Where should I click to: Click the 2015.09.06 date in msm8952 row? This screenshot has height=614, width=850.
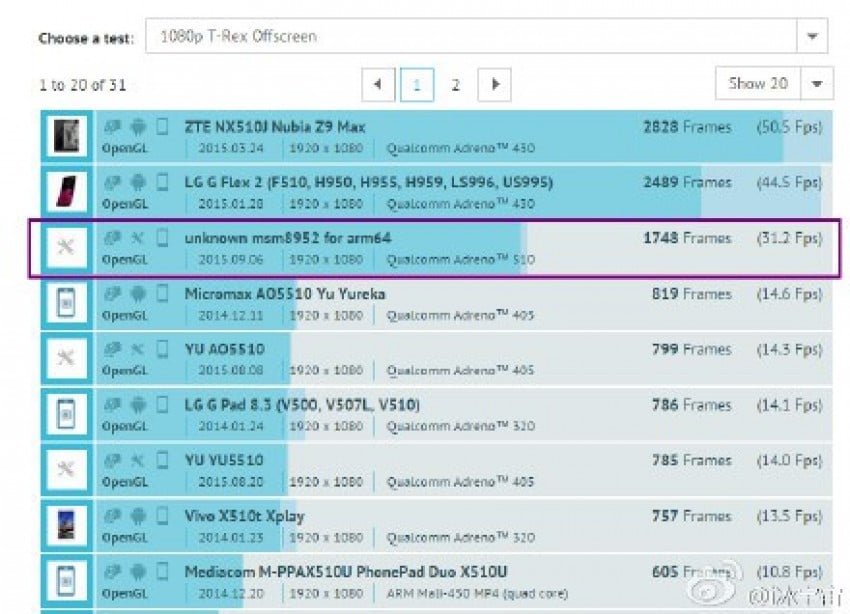tap(230, 260)
